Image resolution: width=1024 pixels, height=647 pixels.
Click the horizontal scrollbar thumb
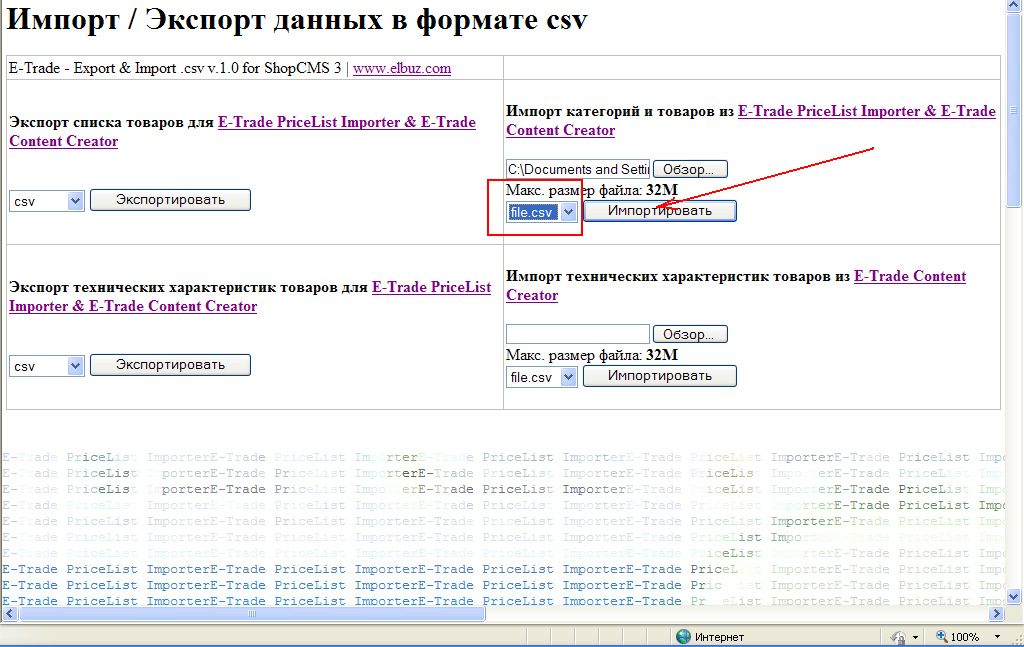[252, 614]
